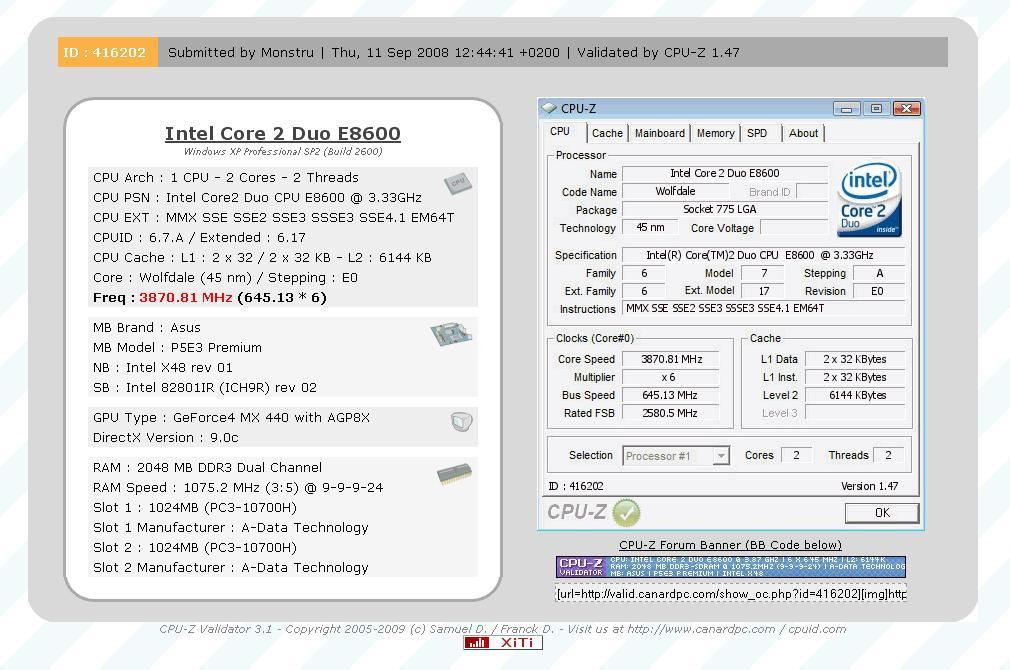
Task: Click the Specification Intel(R) Core(TM)2 Duo field
Action: point(763,255)
